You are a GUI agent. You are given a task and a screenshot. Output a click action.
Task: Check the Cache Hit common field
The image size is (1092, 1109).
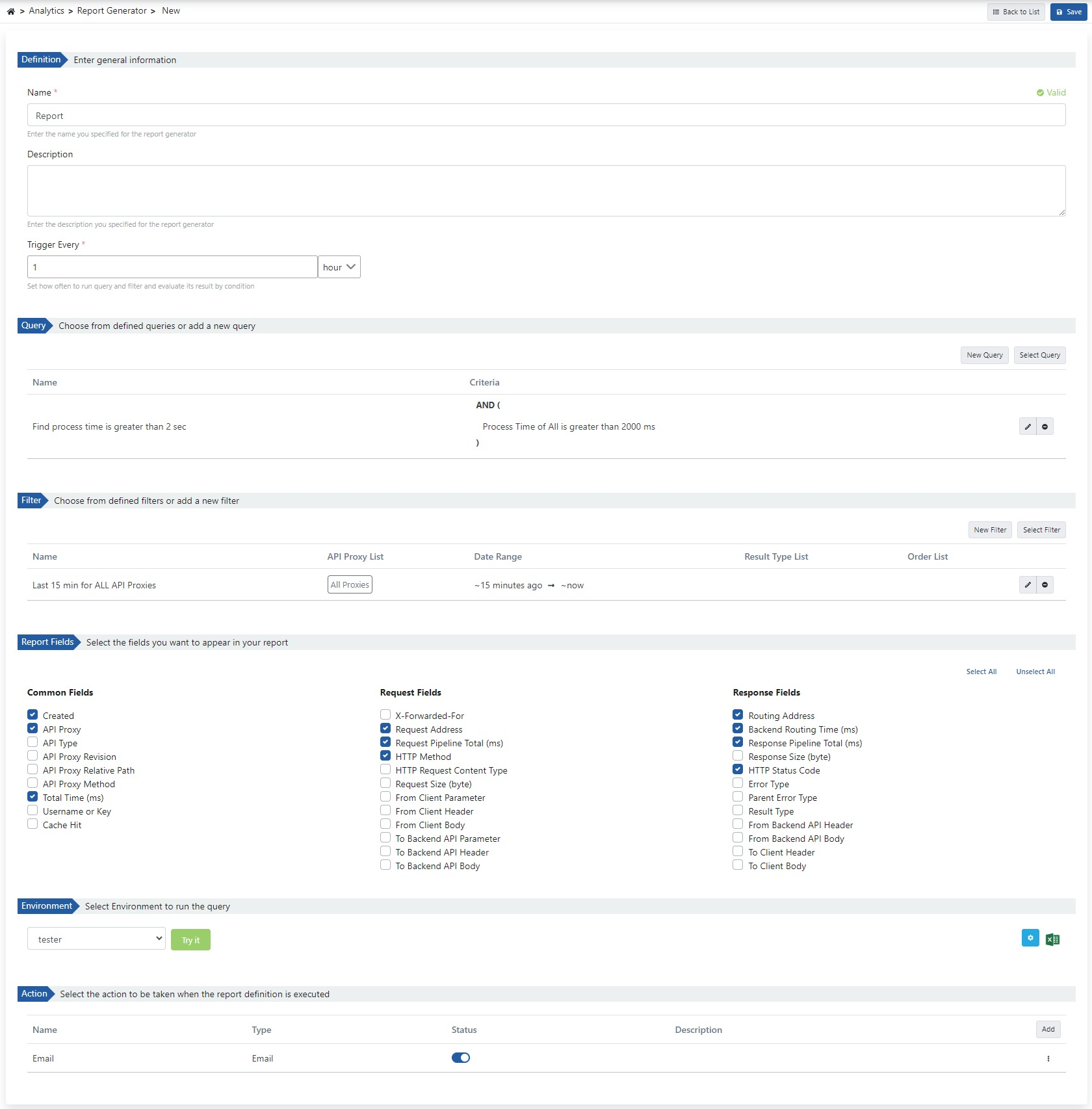point(32,824)
